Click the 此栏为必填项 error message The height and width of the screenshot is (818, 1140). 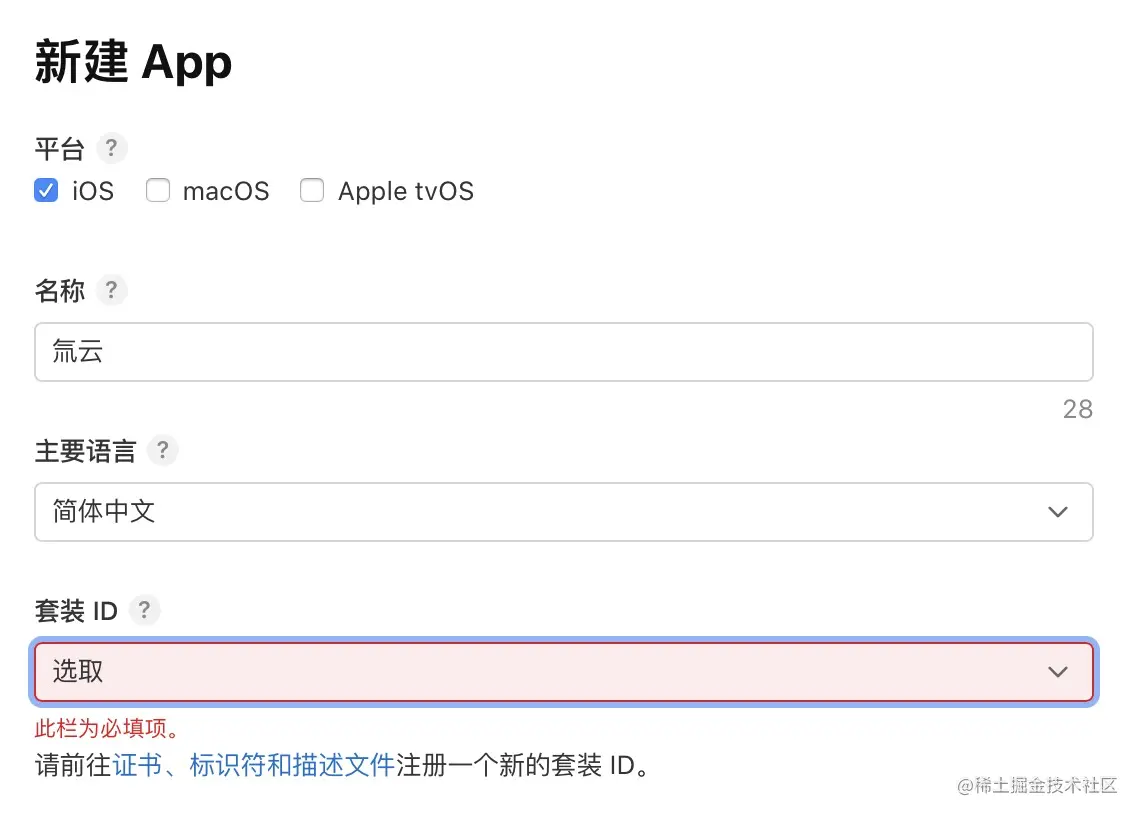tap(107, 728)
